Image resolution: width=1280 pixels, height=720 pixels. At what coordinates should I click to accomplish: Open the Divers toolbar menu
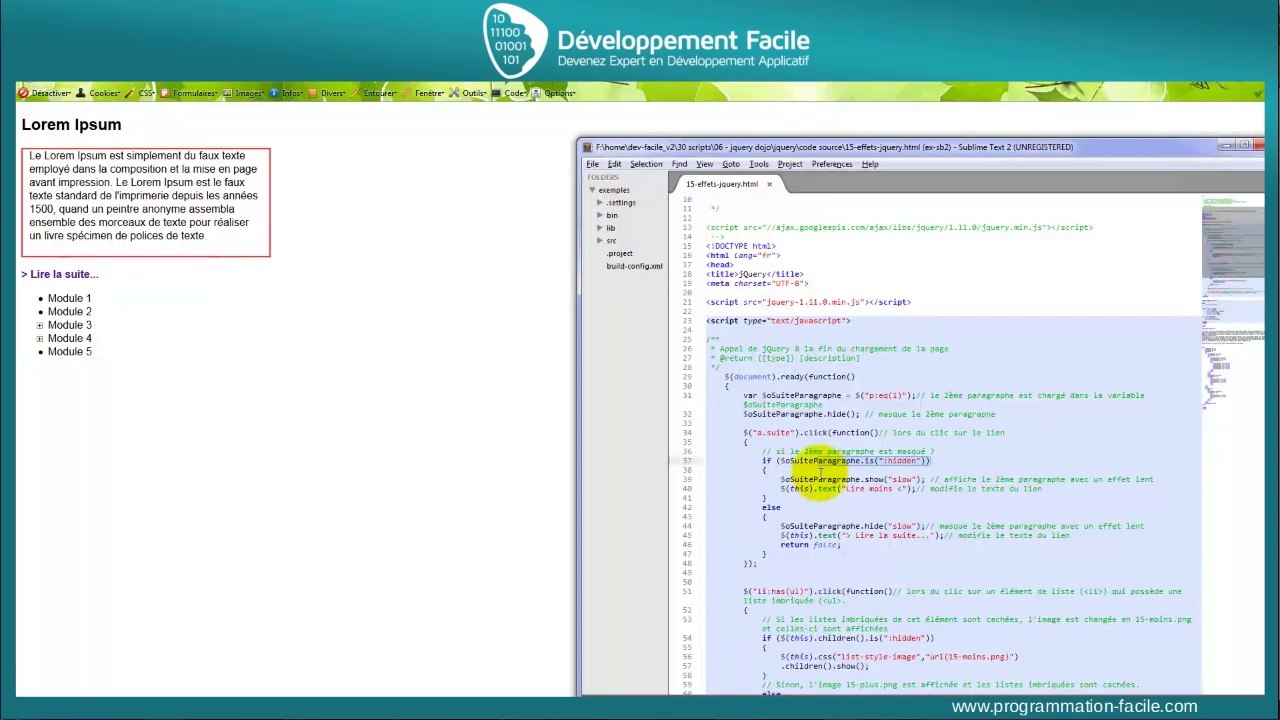pos(327,93)
